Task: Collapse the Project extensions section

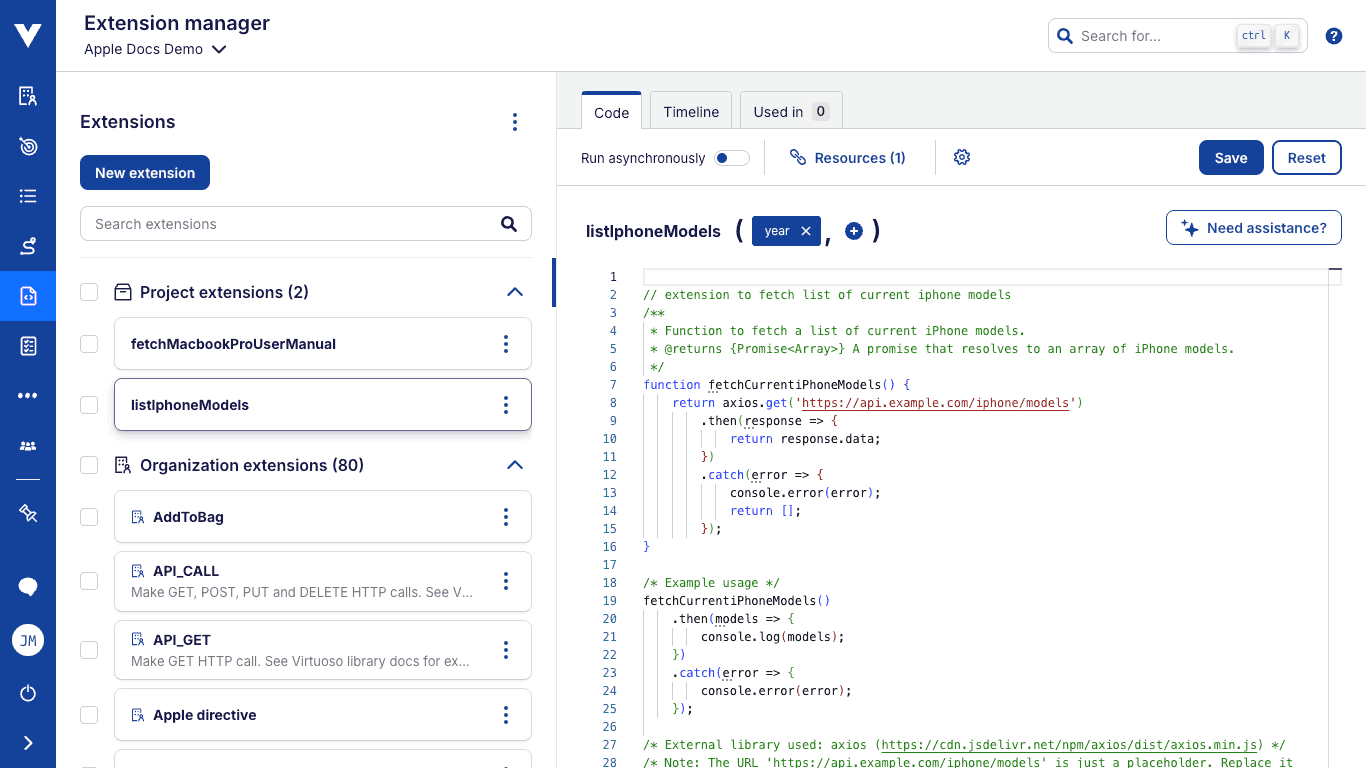Action: (515, 292)
